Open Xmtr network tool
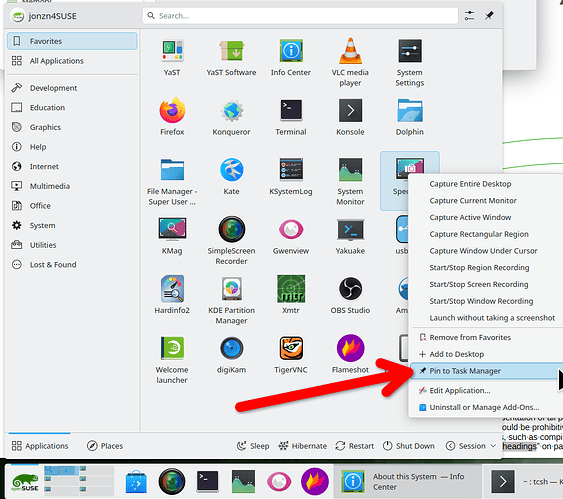The height and width of the screenshot is (499, 563). point(291,295)
